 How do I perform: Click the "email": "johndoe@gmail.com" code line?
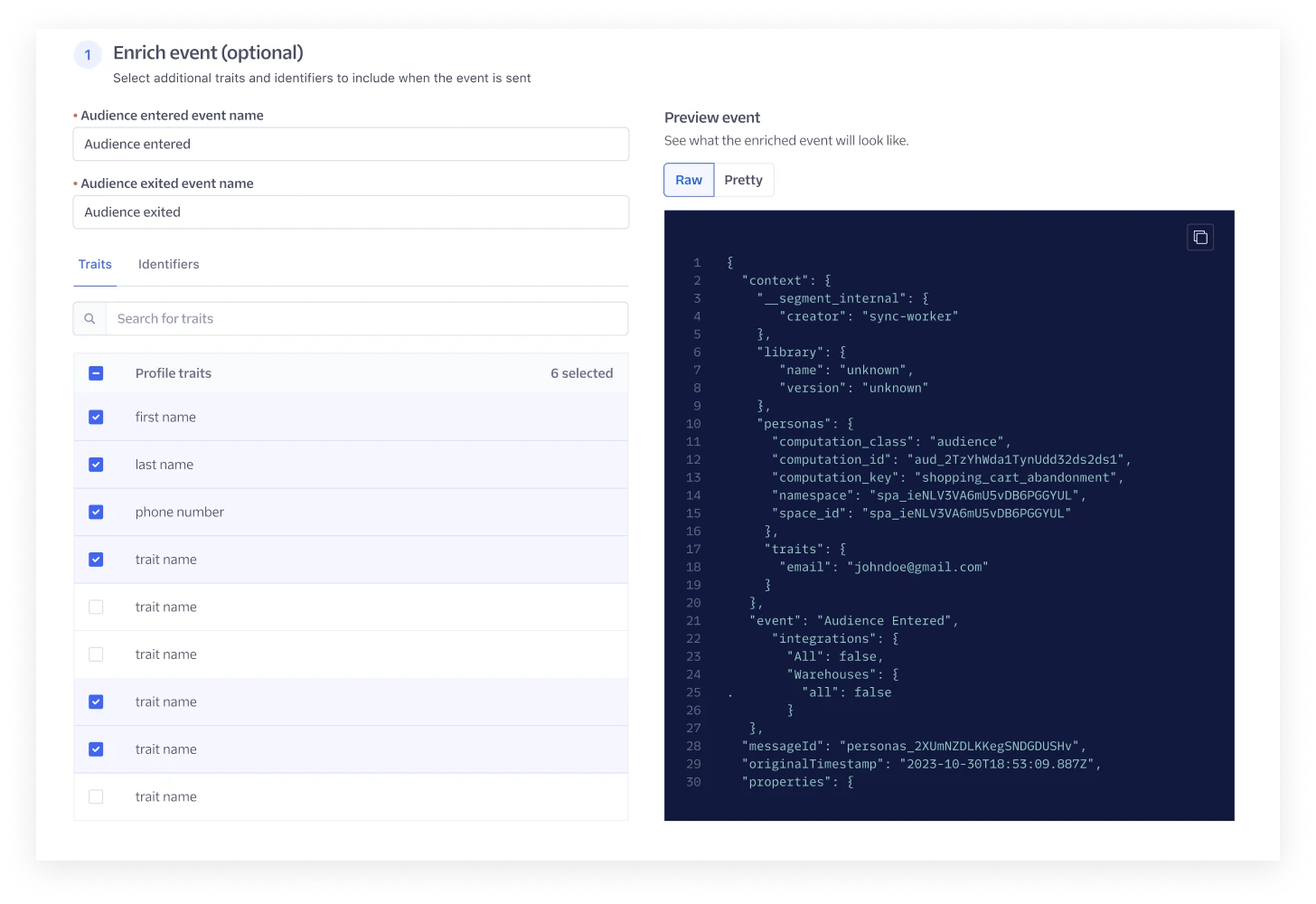coord(884,567)
